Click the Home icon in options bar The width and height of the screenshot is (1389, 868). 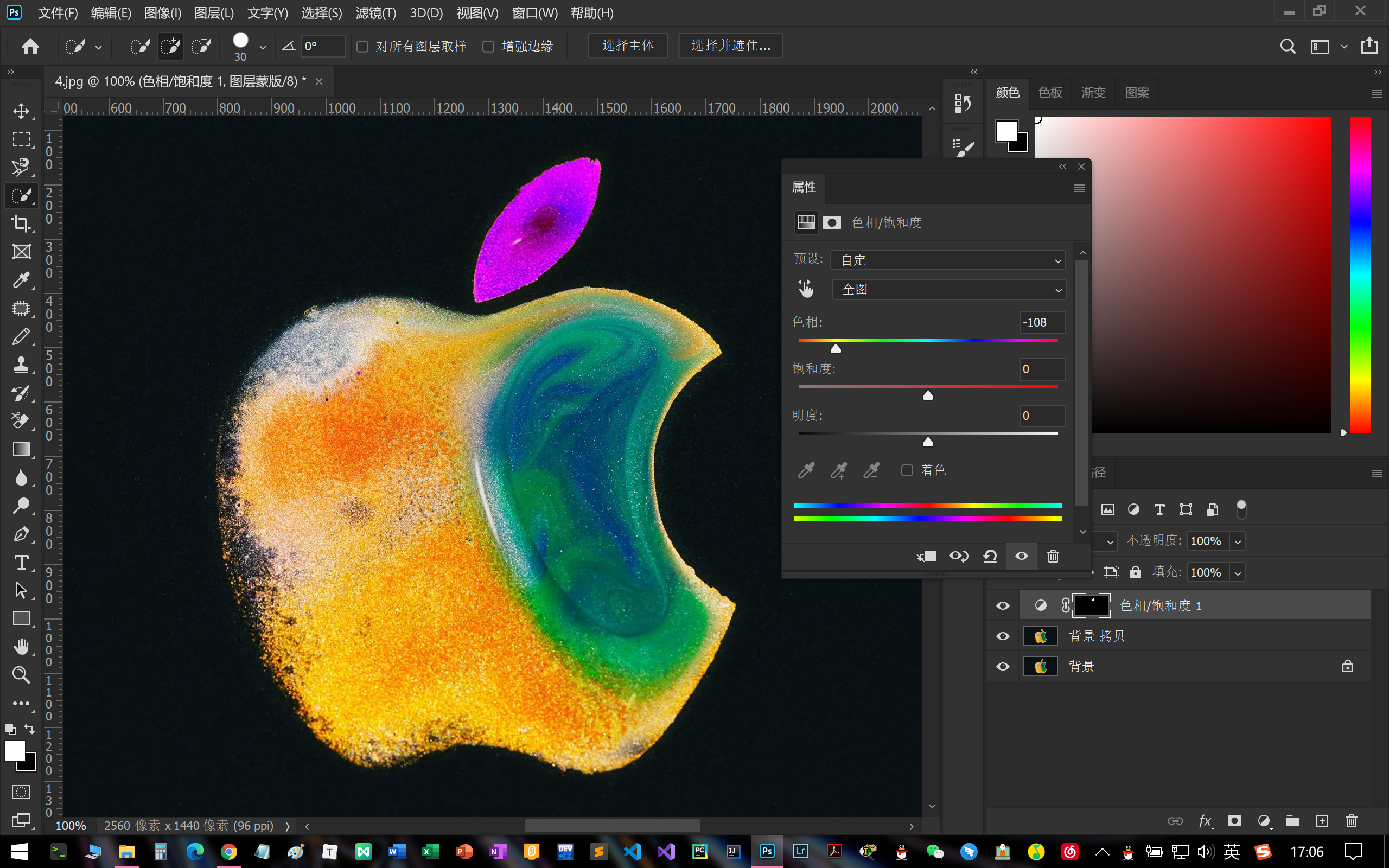30,46
